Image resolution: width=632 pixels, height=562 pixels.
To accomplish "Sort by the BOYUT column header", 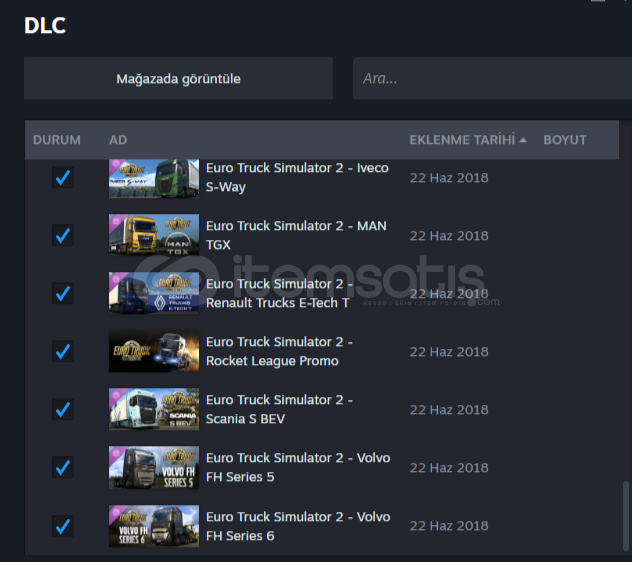I will [565, 140].
